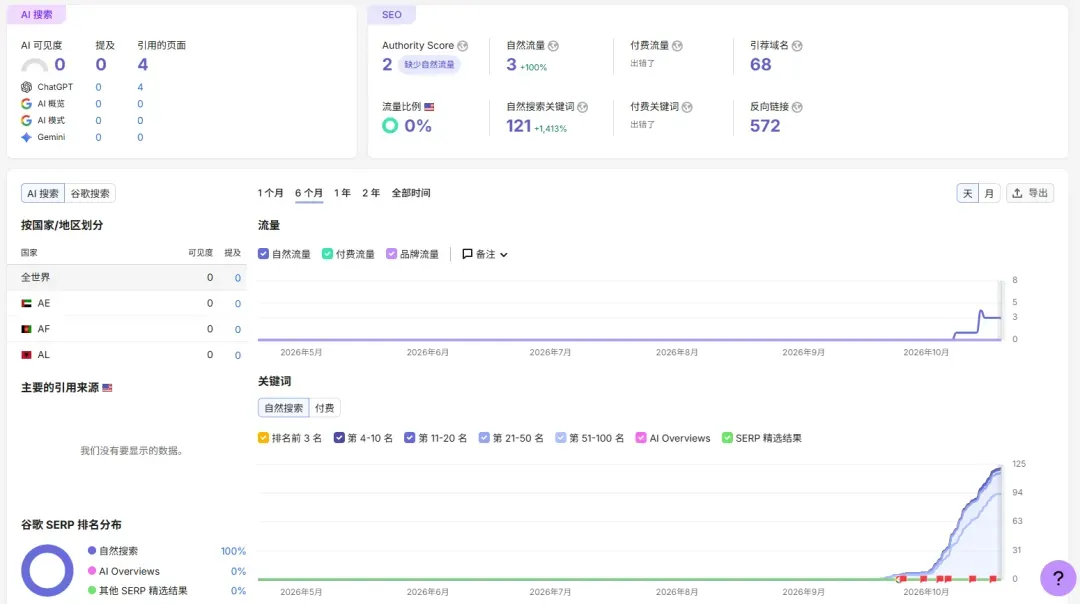
Task: Click info icon beside 反向链接
Action: 797,107
